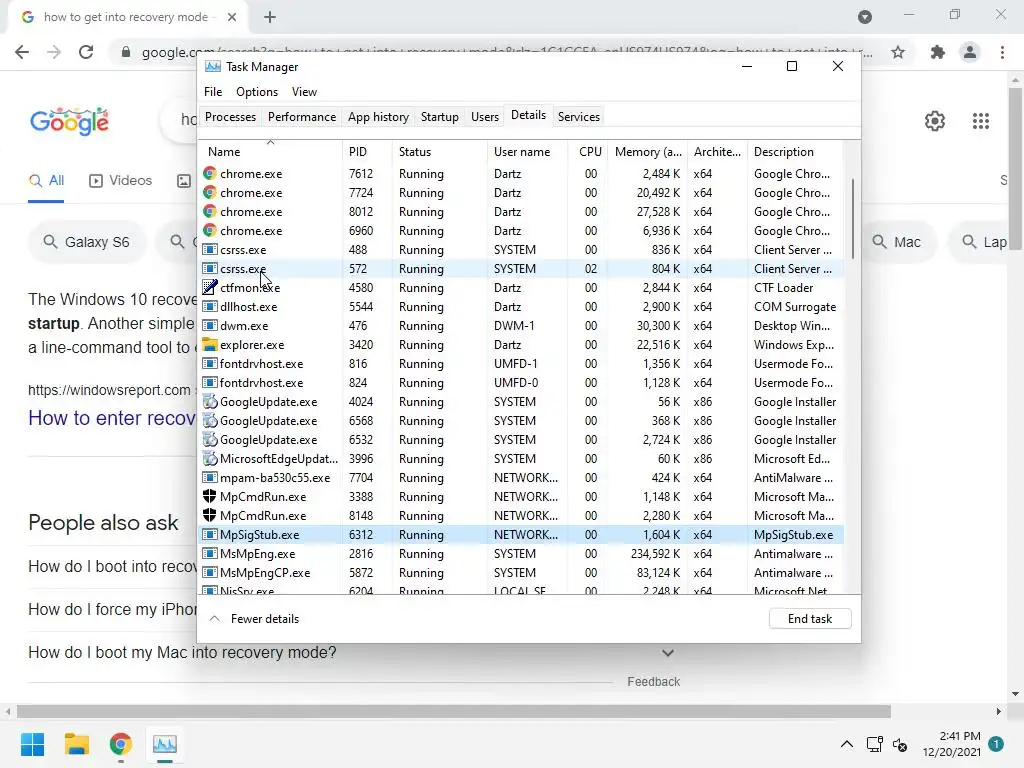The width and height of the screenshot is (1024, 768).
Task: Open Google quick settings gear
Action: click(935, 121)
